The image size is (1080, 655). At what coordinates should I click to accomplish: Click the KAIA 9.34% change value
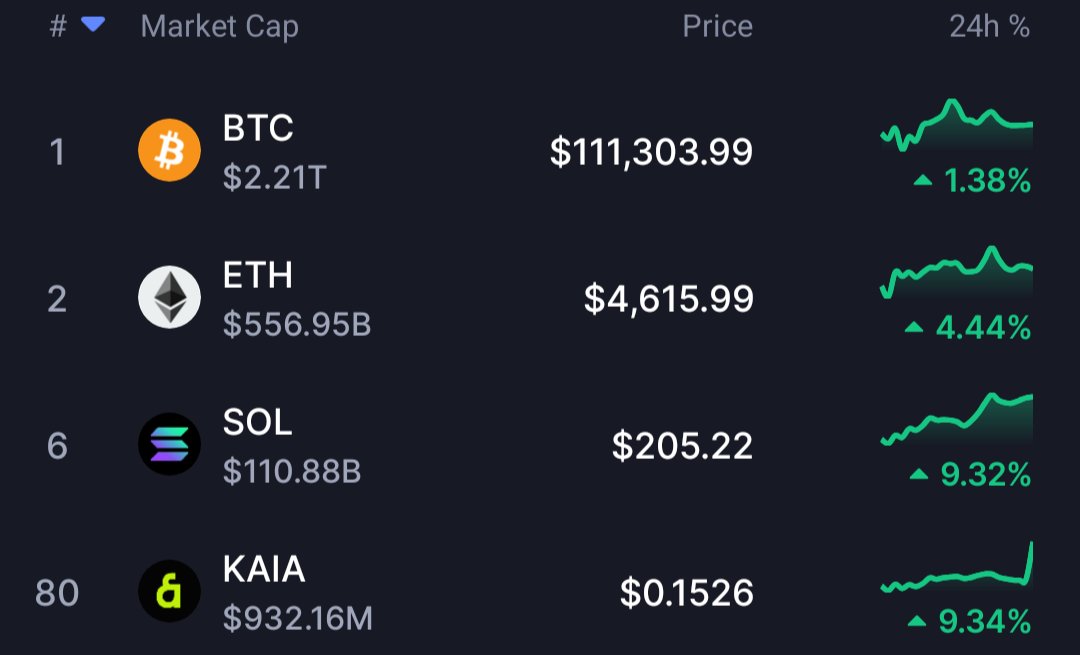pyautogui.click(x=985, y=621)
